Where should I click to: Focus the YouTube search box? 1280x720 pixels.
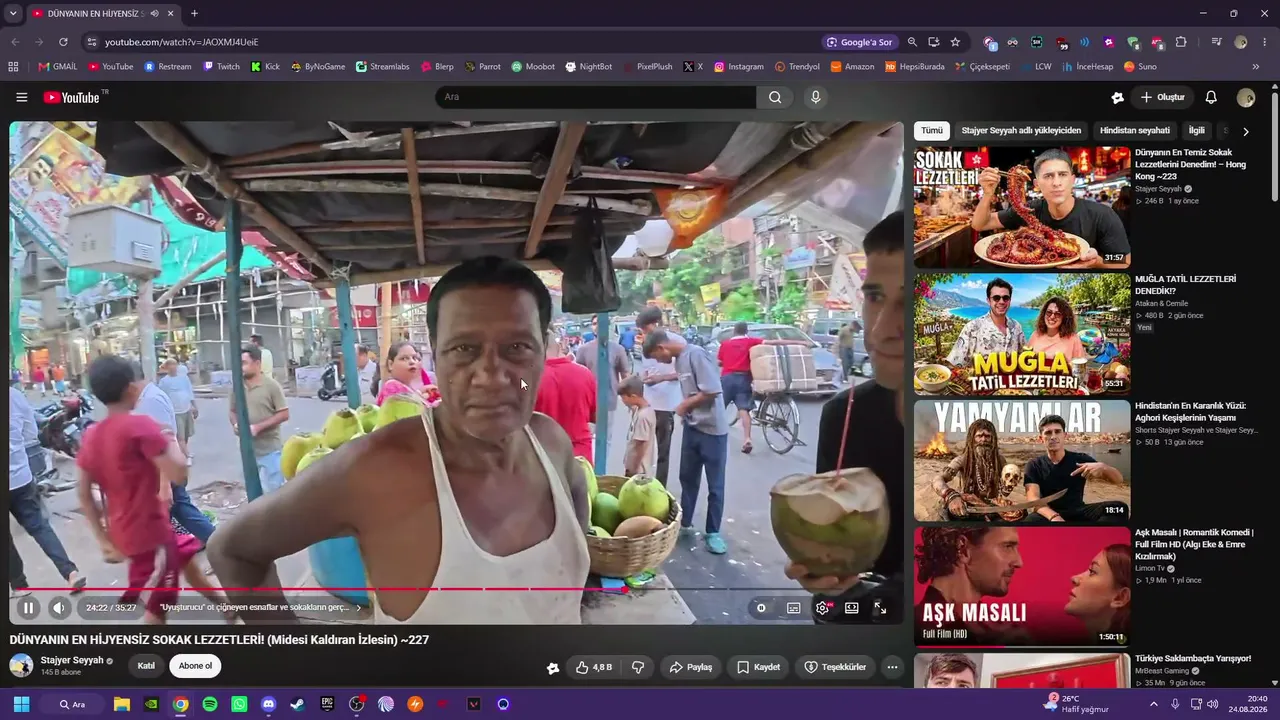pyautogui.click(x=596, y=97)
